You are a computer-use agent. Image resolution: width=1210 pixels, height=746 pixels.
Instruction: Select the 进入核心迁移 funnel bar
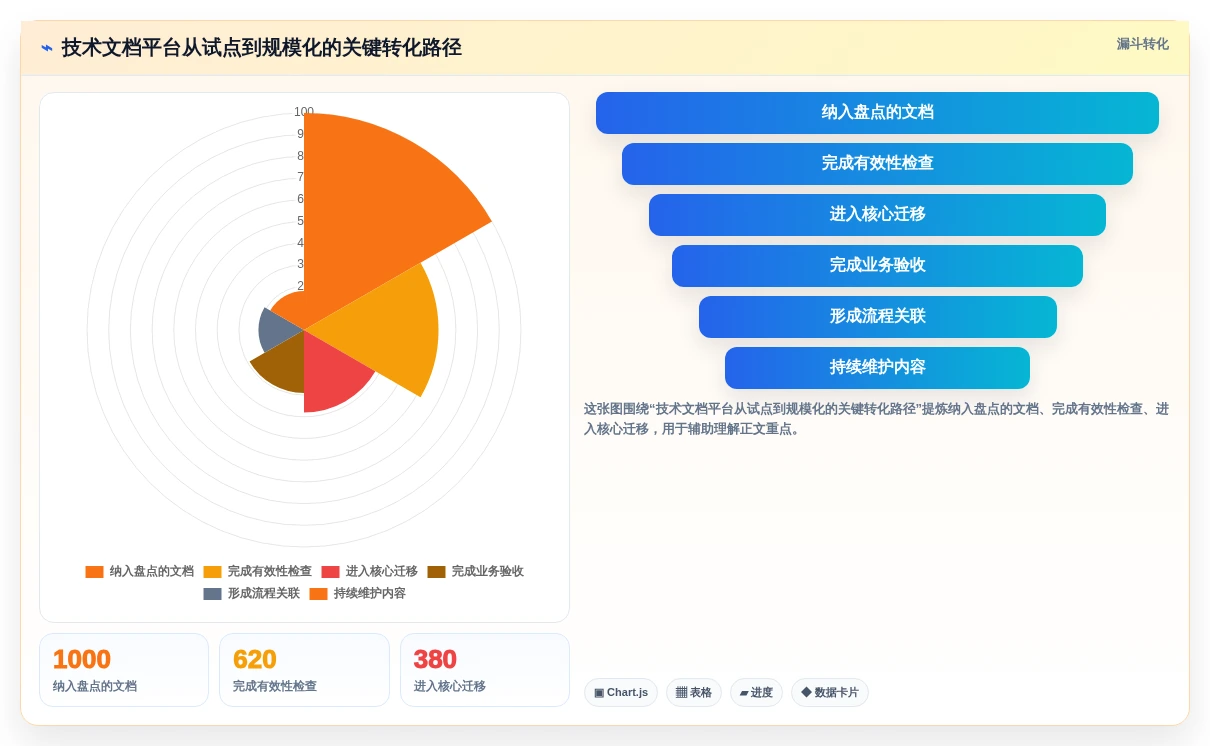tap(877, 215)
